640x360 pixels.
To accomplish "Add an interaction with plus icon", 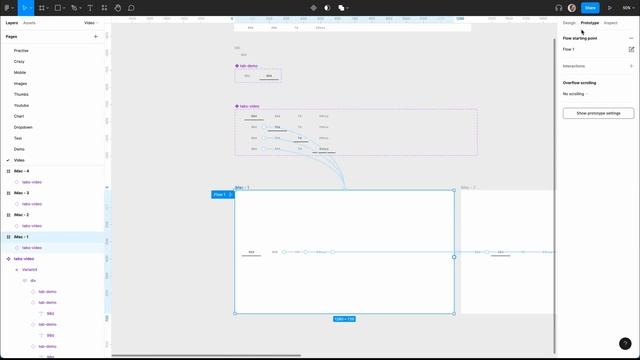I will pos(631,66).
